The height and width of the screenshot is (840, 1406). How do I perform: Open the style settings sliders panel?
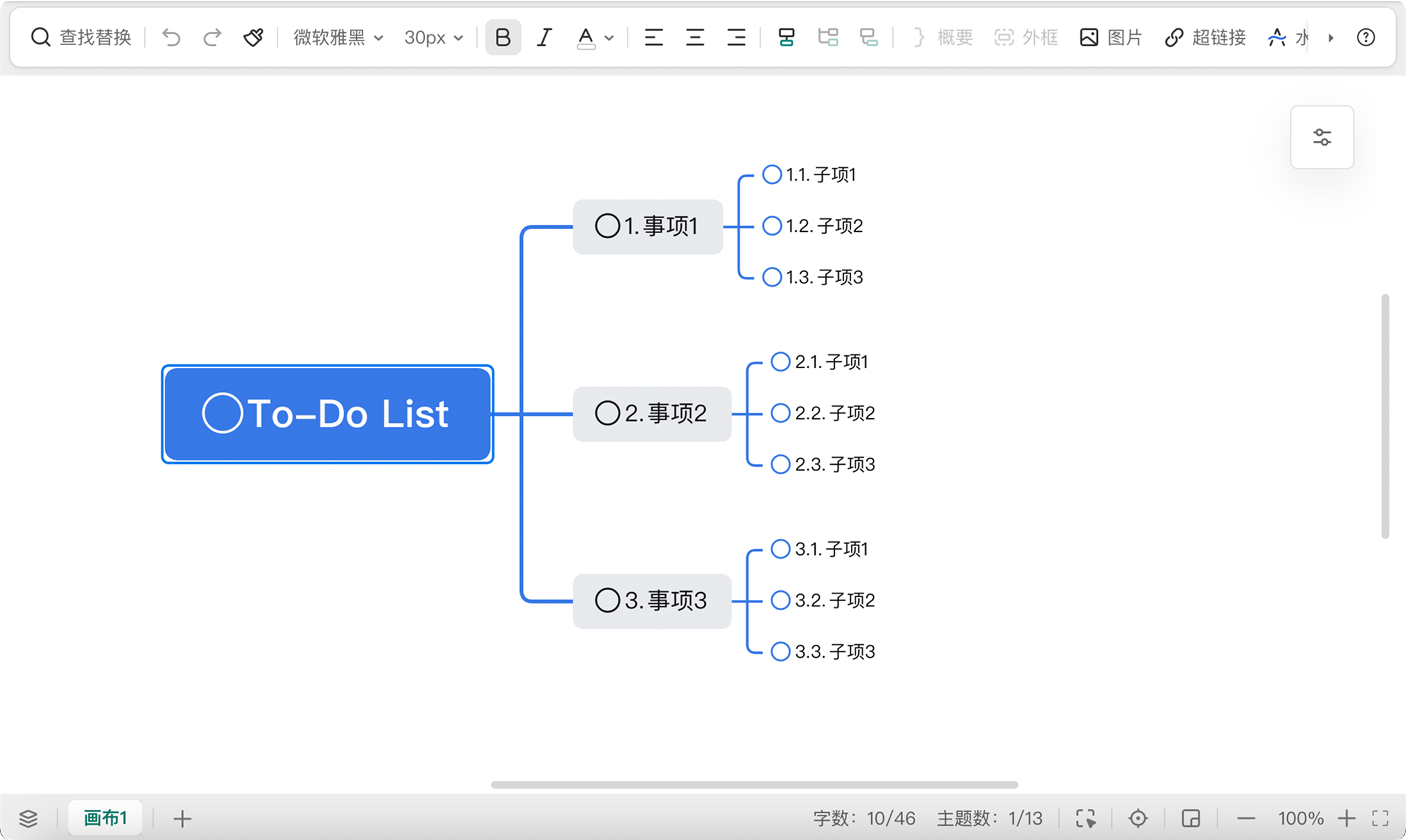(1322, 137)
